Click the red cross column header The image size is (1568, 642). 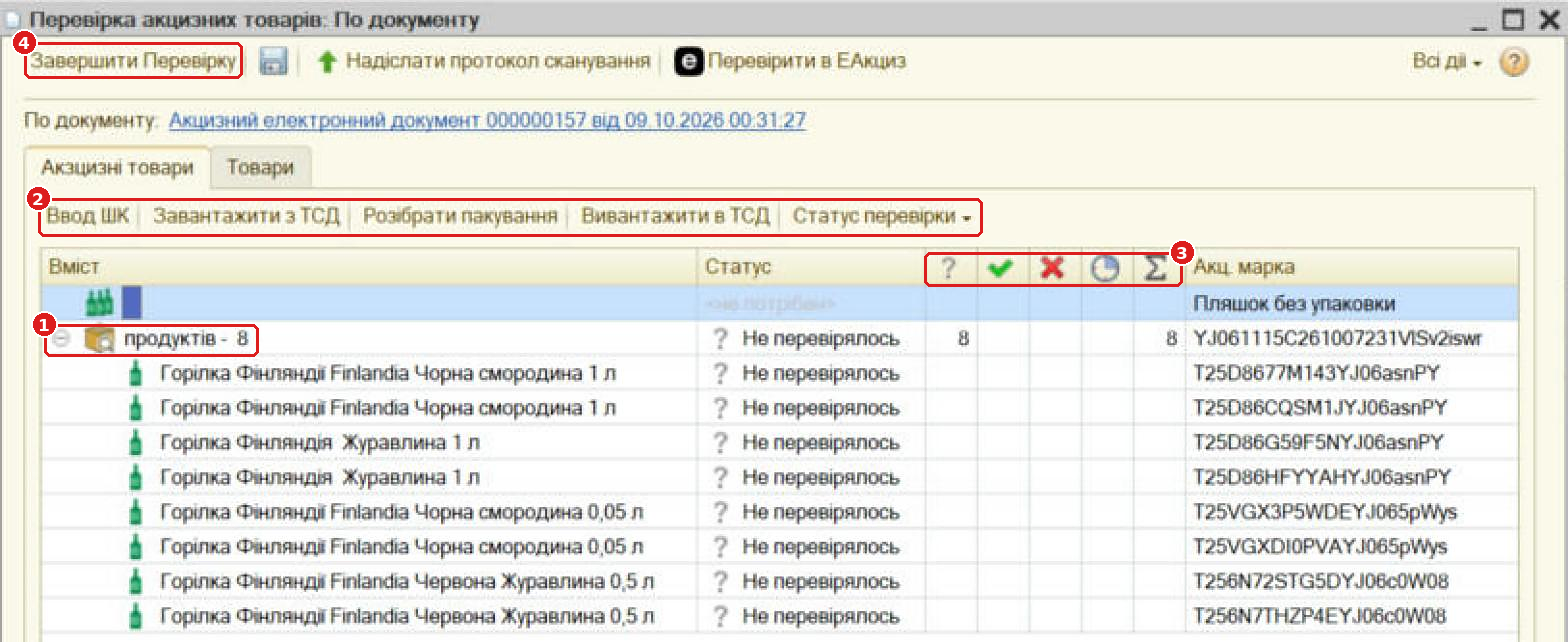point(1052,268)
